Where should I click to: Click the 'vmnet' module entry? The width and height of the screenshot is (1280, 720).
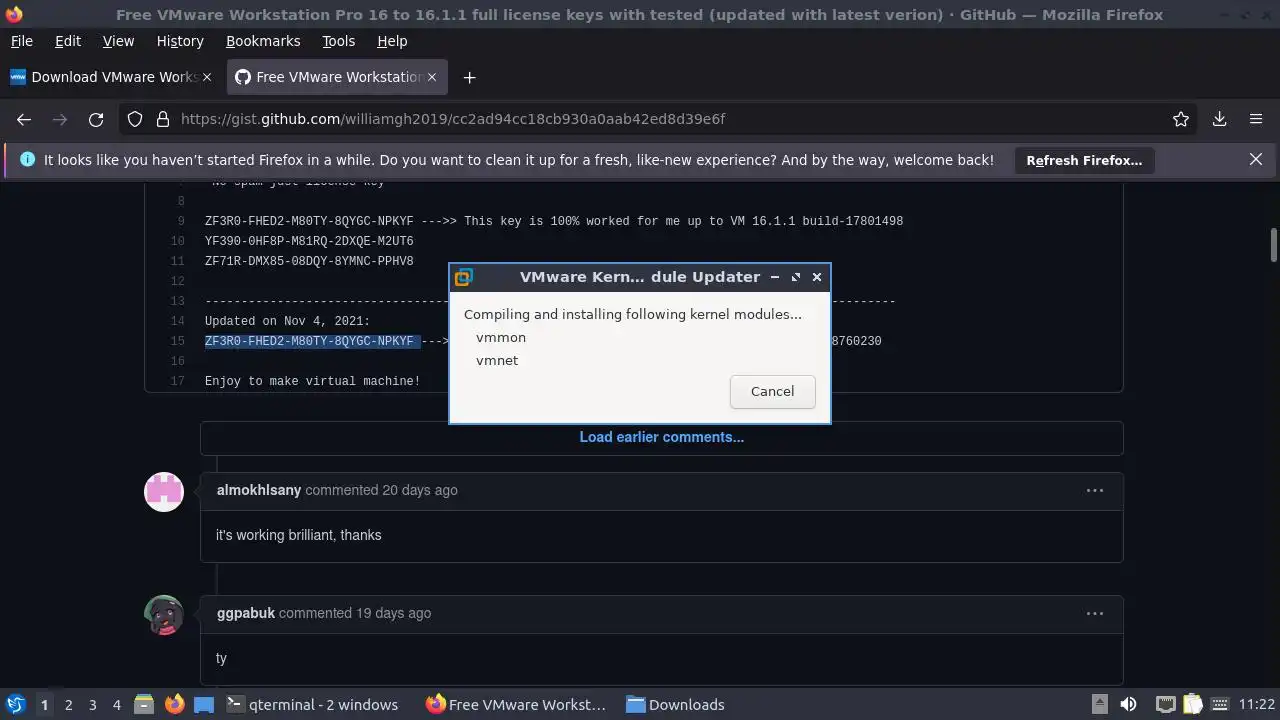click(x=497, y=360)
